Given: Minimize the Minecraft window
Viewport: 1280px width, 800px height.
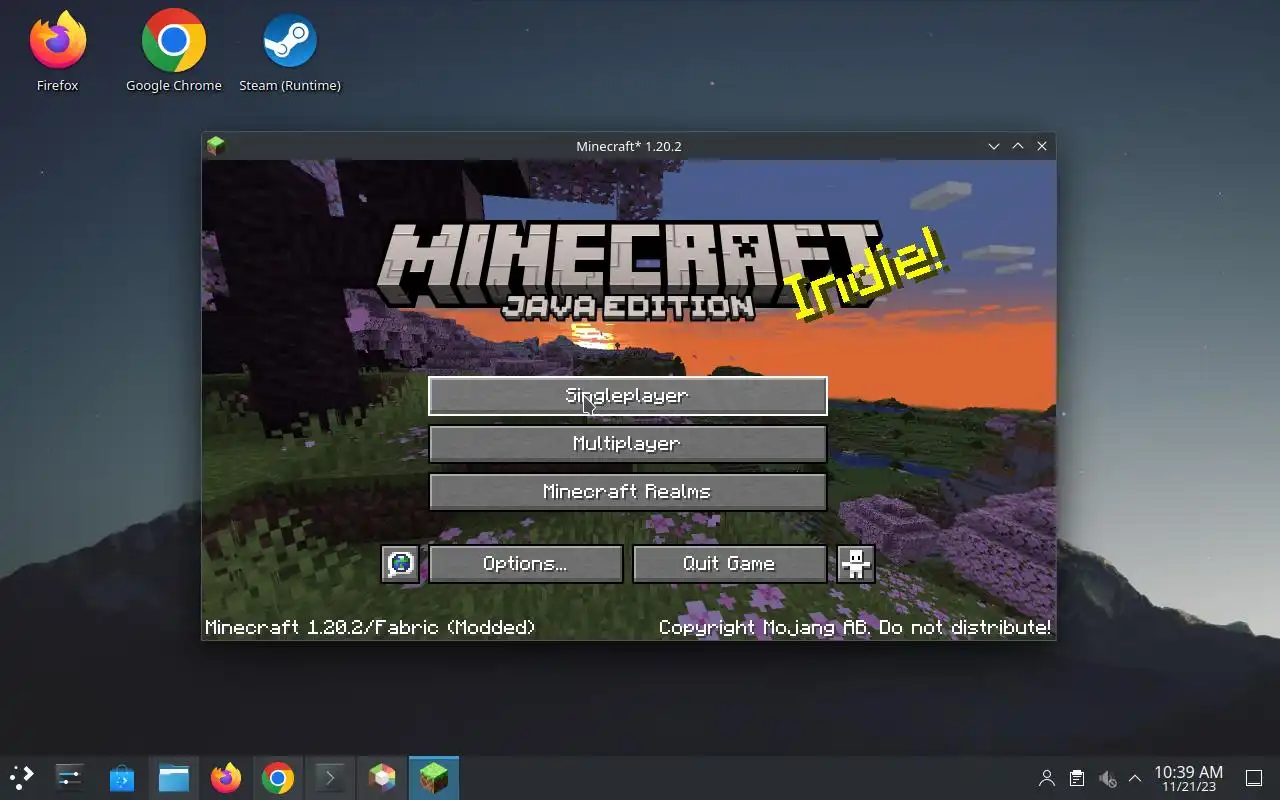Looking at the screenshot, I should [x=994, y=146].
